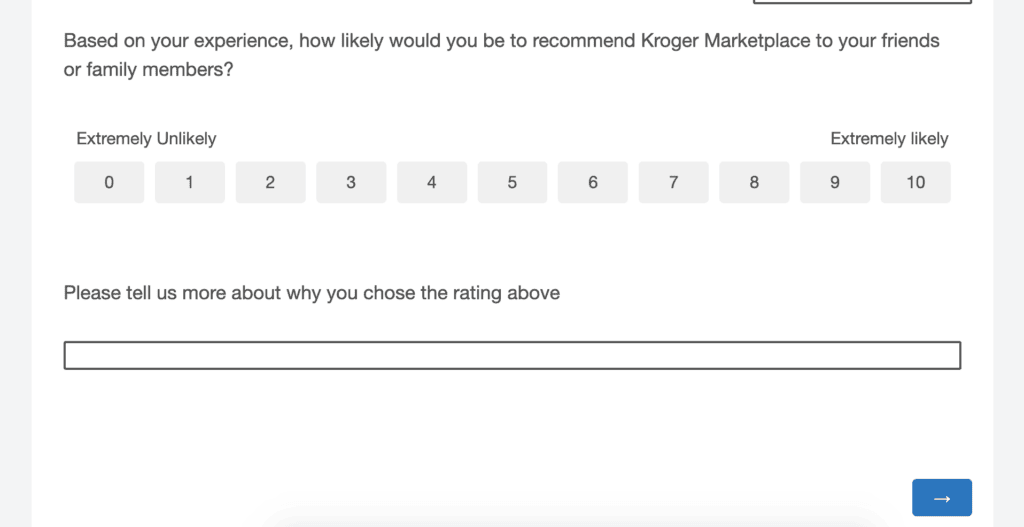This screenshot has width=1024, height=527.
Task: Choose rating 1 on the likelihood scale
Action: (x=189, y=182)
